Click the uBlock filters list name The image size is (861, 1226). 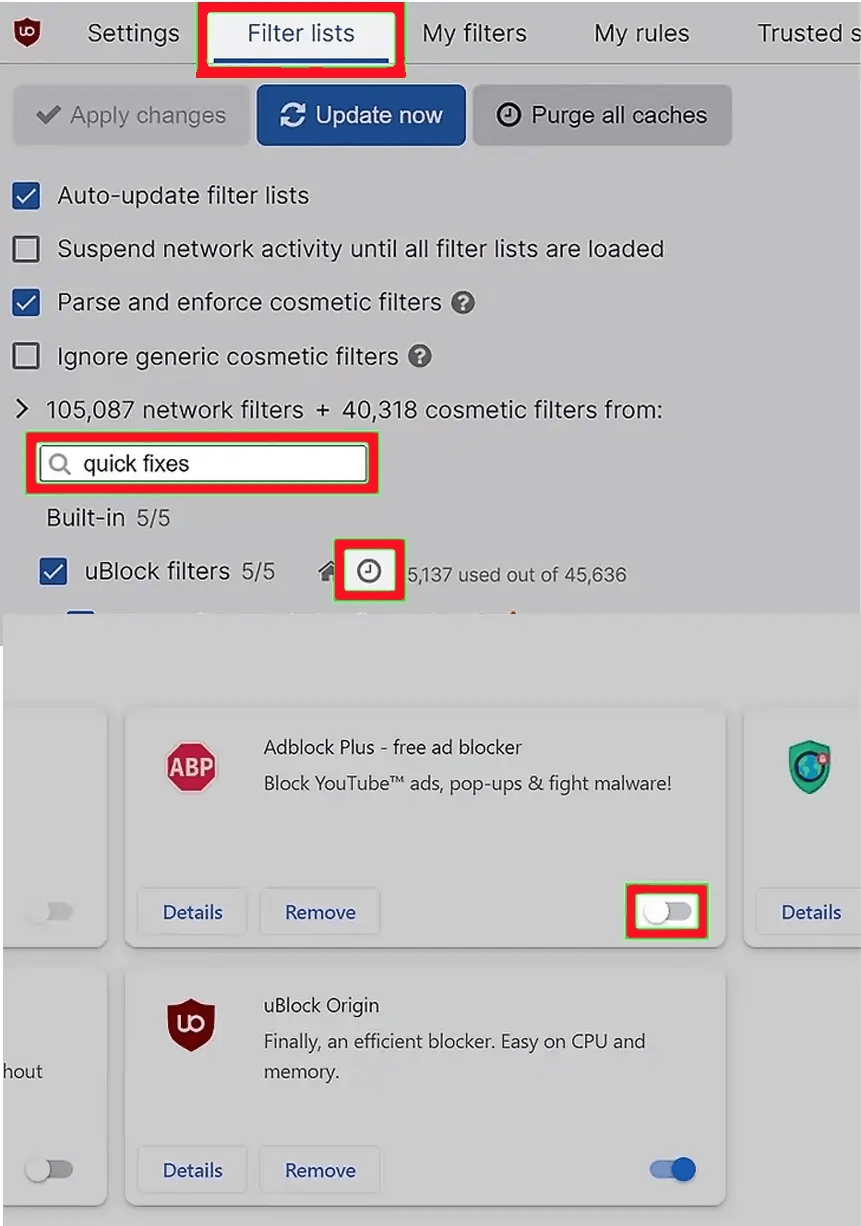click(157, 571)
